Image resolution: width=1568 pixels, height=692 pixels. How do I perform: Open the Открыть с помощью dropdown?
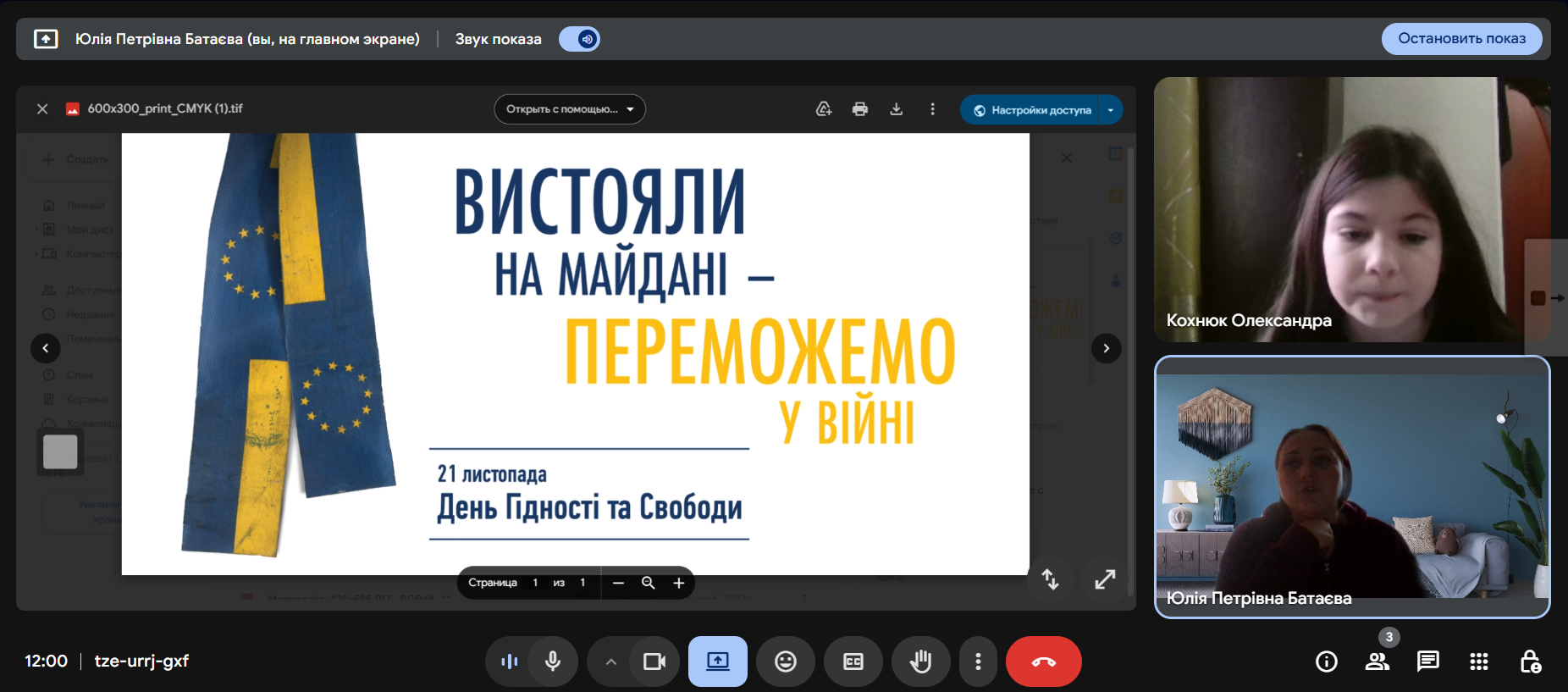tap(570, 109)
